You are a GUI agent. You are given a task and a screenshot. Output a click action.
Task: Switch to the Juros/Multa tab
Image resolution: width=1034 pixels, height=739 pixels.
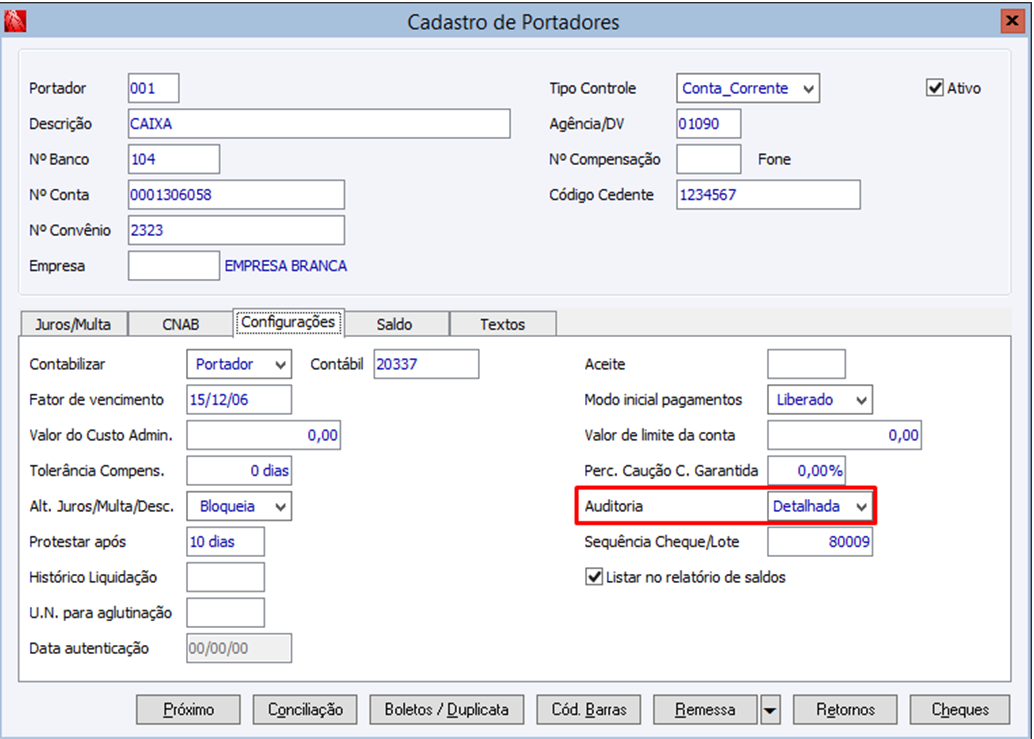tap(73, 324)
